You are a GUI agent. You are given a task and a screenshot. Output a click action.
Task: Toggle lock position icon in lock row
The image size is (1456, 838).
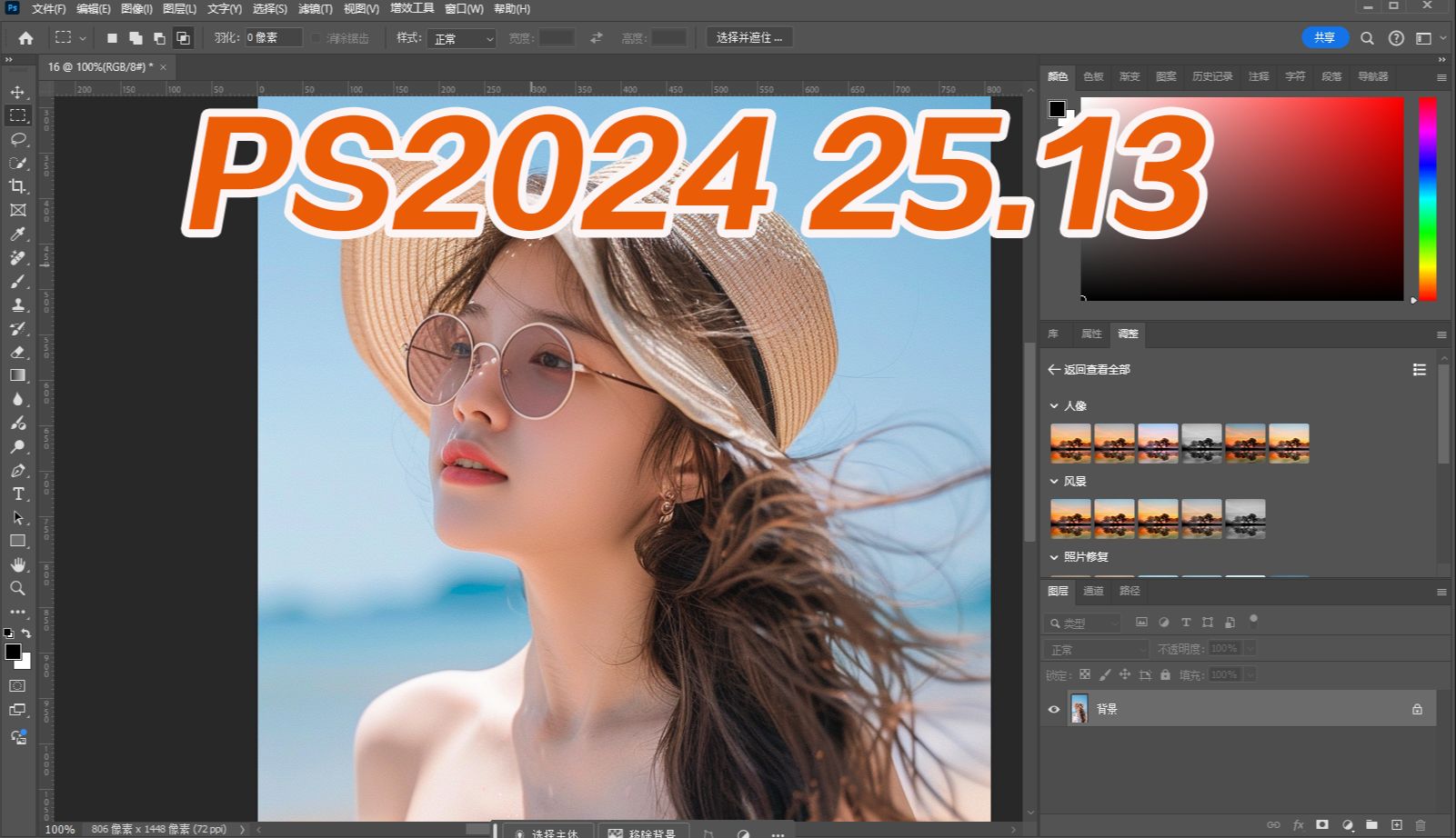(1125, 674)
